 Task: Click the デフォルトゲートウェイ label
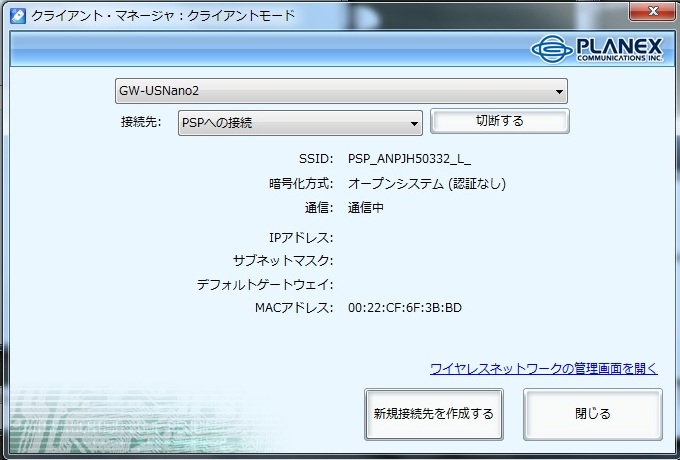[265, 285]
